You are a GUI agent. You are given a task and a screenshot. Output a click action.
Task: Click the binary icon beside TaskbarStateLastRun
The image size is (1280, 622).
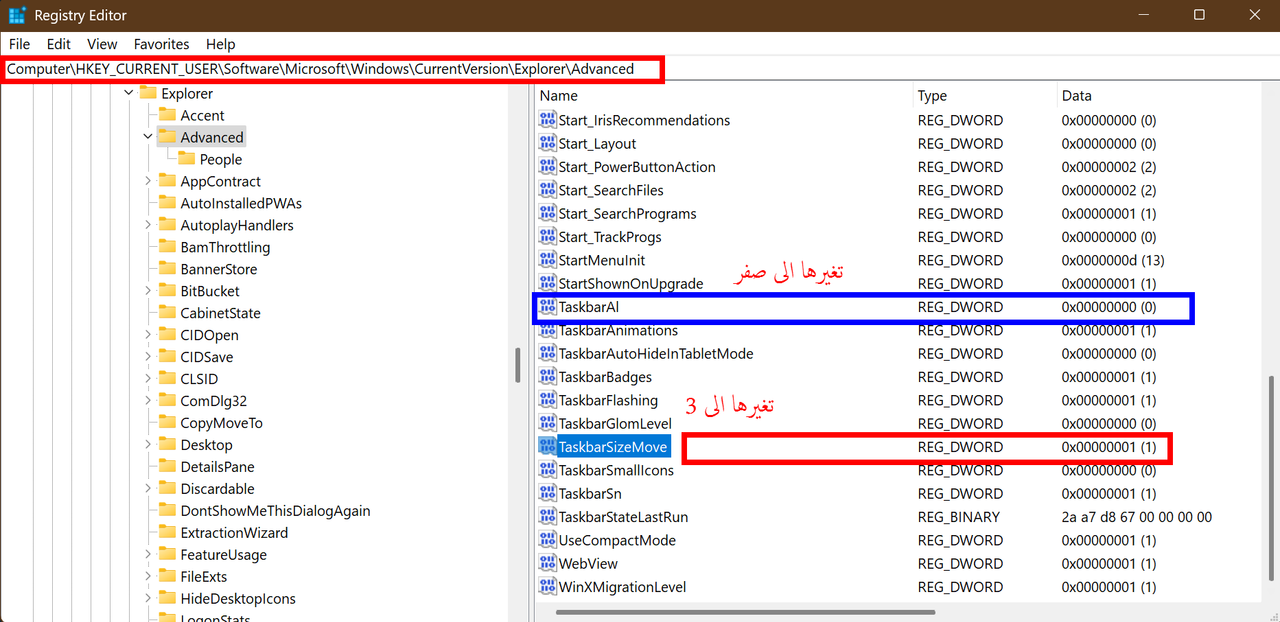pyautogui.click(x=547, y=517)
